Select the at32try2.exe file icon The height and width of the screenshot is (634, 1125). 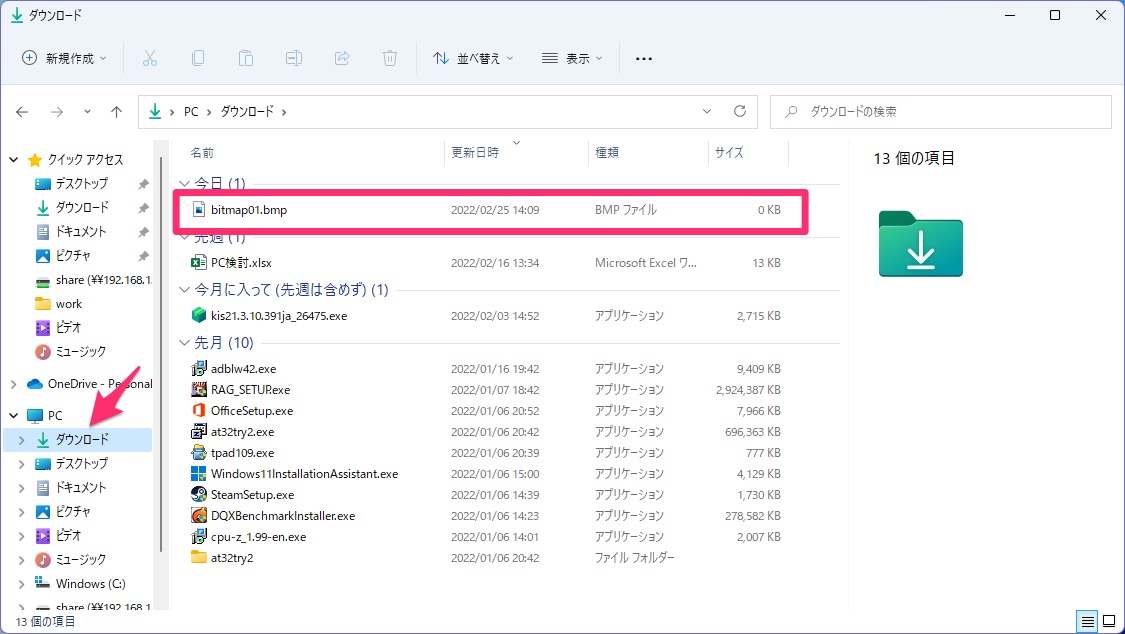(x=199, y=432)
